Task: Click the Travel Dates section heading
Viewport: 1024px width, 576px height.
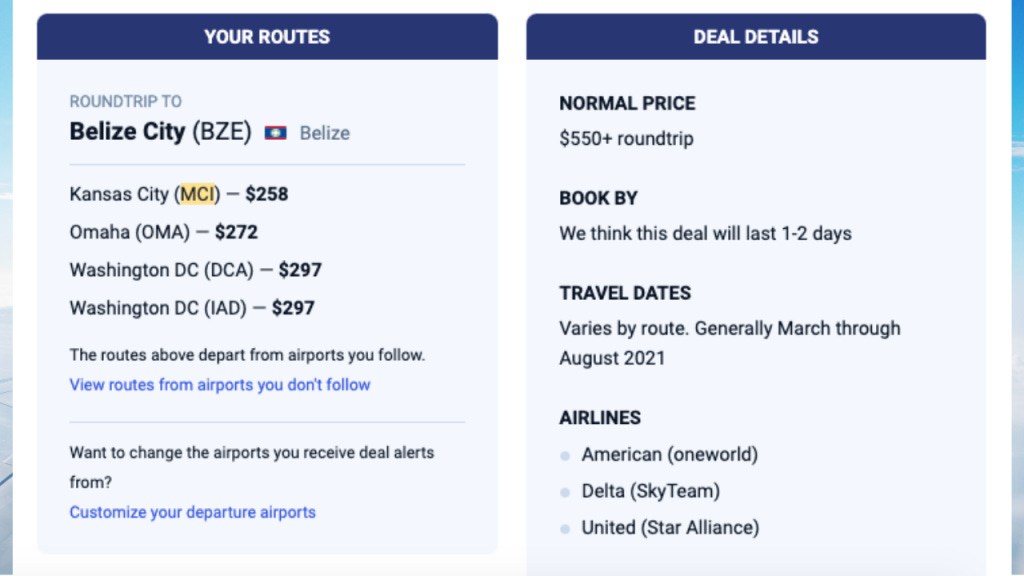Action: (625, 293)
